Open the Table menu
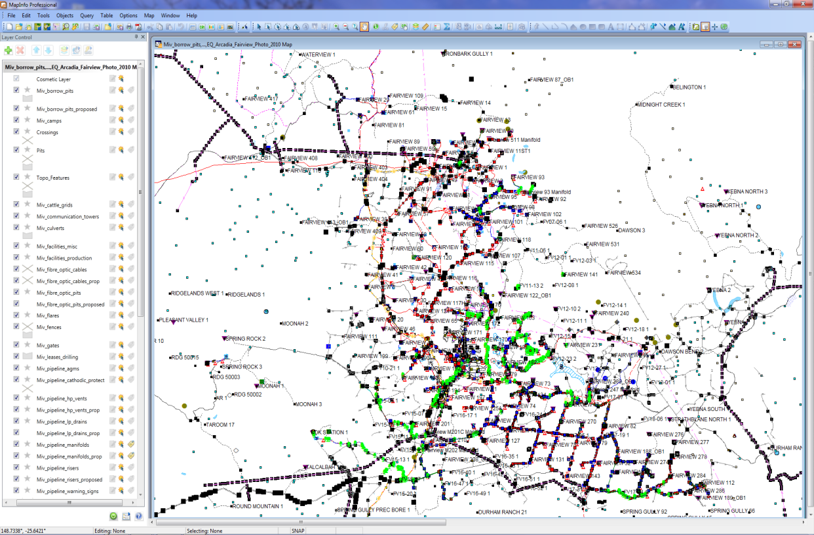 pos(107,16)
